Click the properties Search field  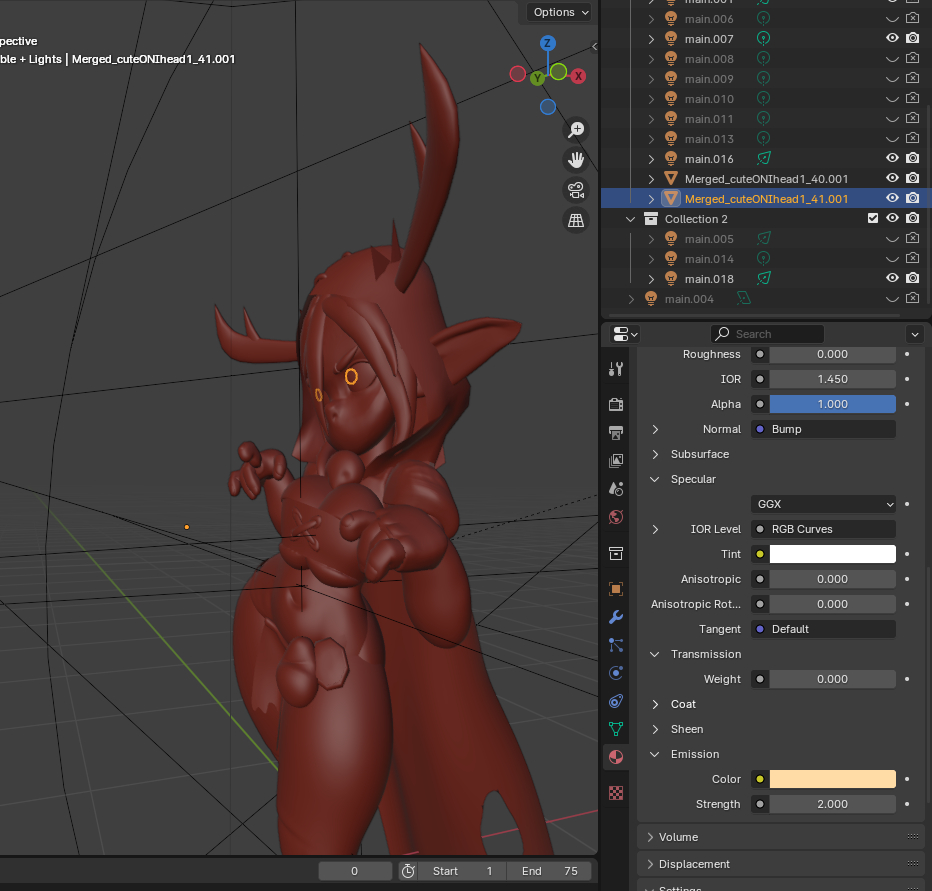click(768, 334)
